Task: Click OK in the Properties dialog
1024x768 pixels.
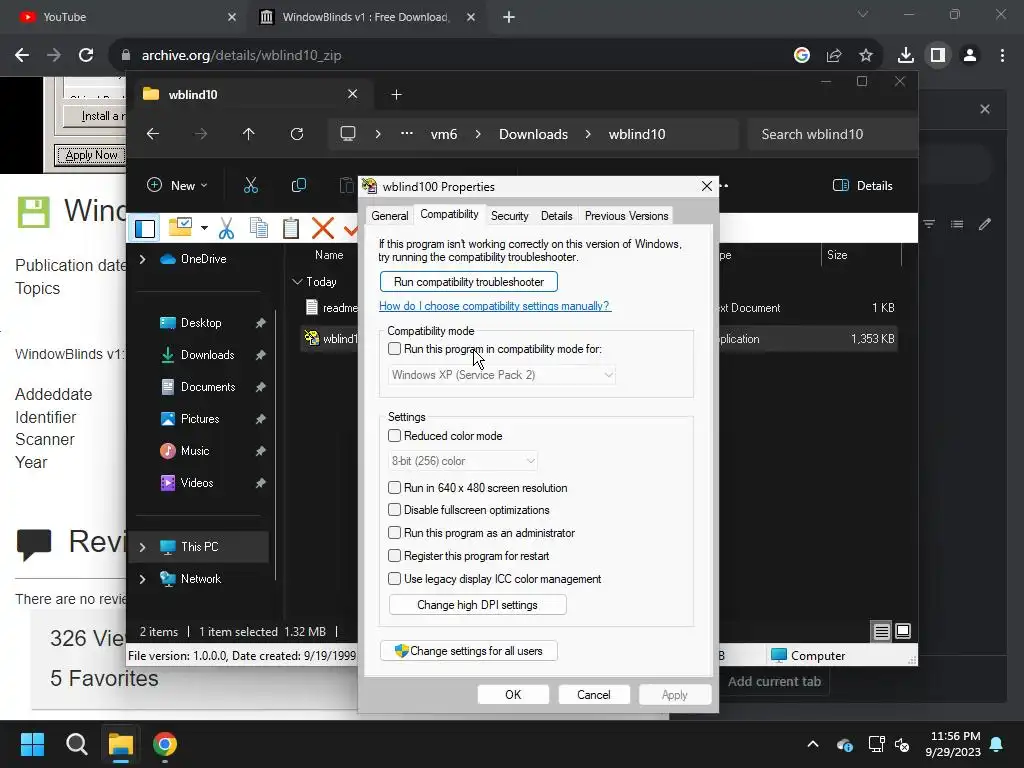Action: click(513, 695)
